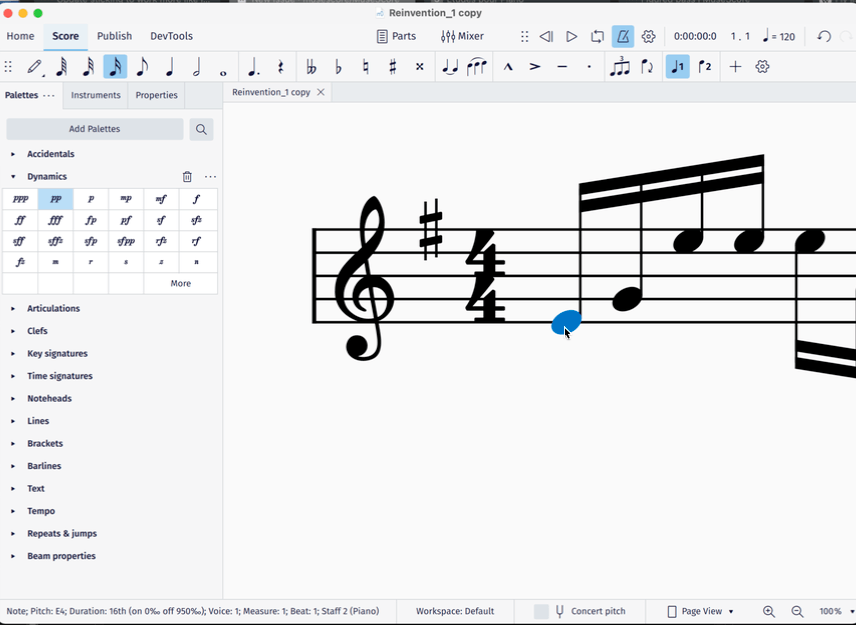Switch to the Publish tab
856x625 pixels.
click(x=114, y=36)
